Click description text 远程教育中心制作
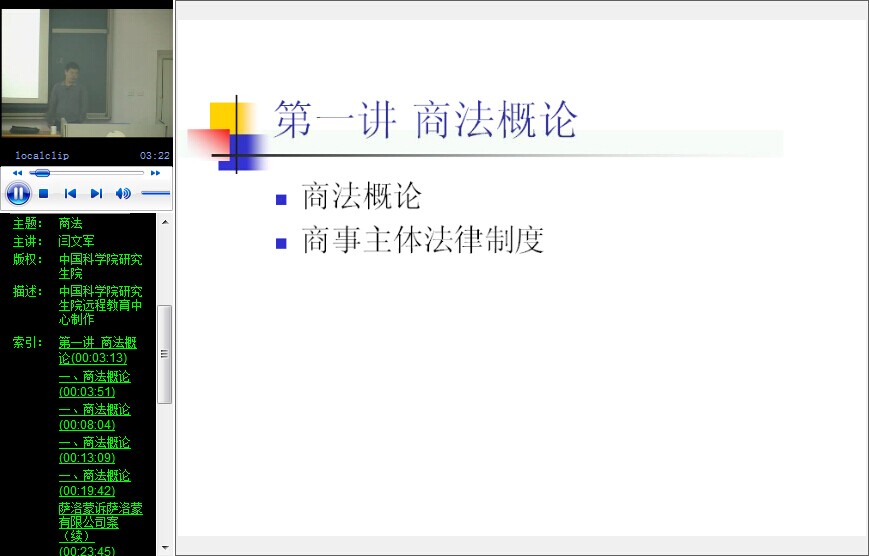This screenshot has width=869, height=556. coord(100,313)
